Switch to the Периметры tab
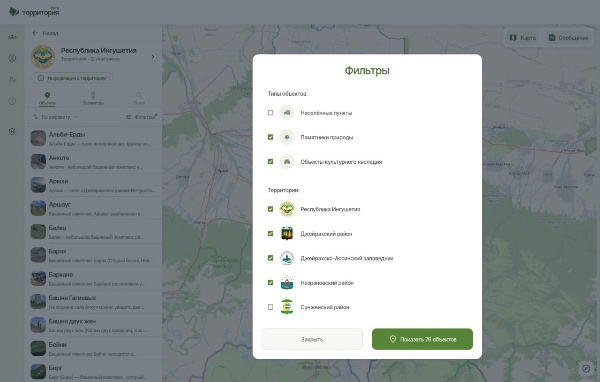 (93, 98)
